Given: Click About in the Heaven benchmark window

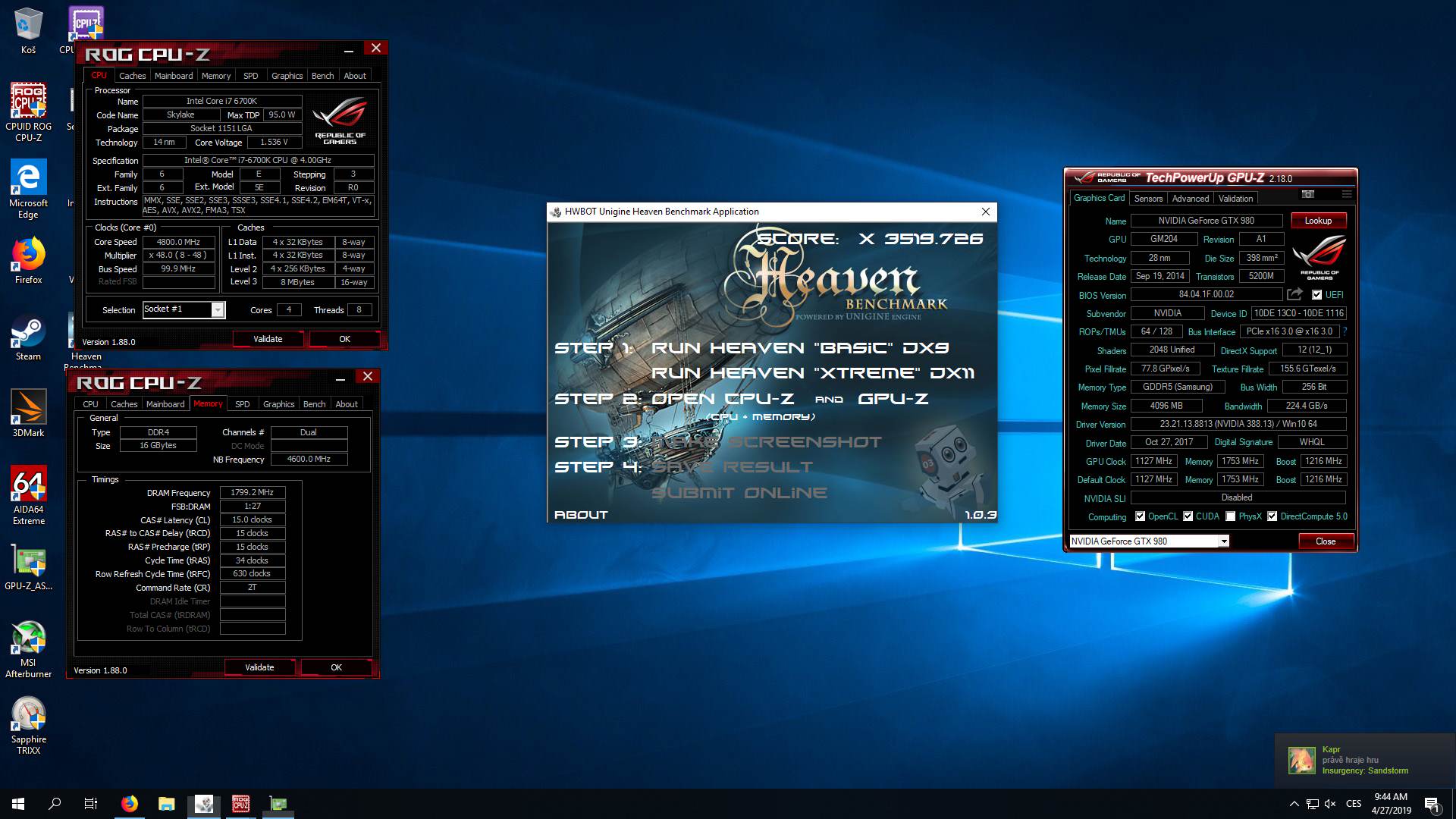Looking at the screenshot, I should pos(581,515).
